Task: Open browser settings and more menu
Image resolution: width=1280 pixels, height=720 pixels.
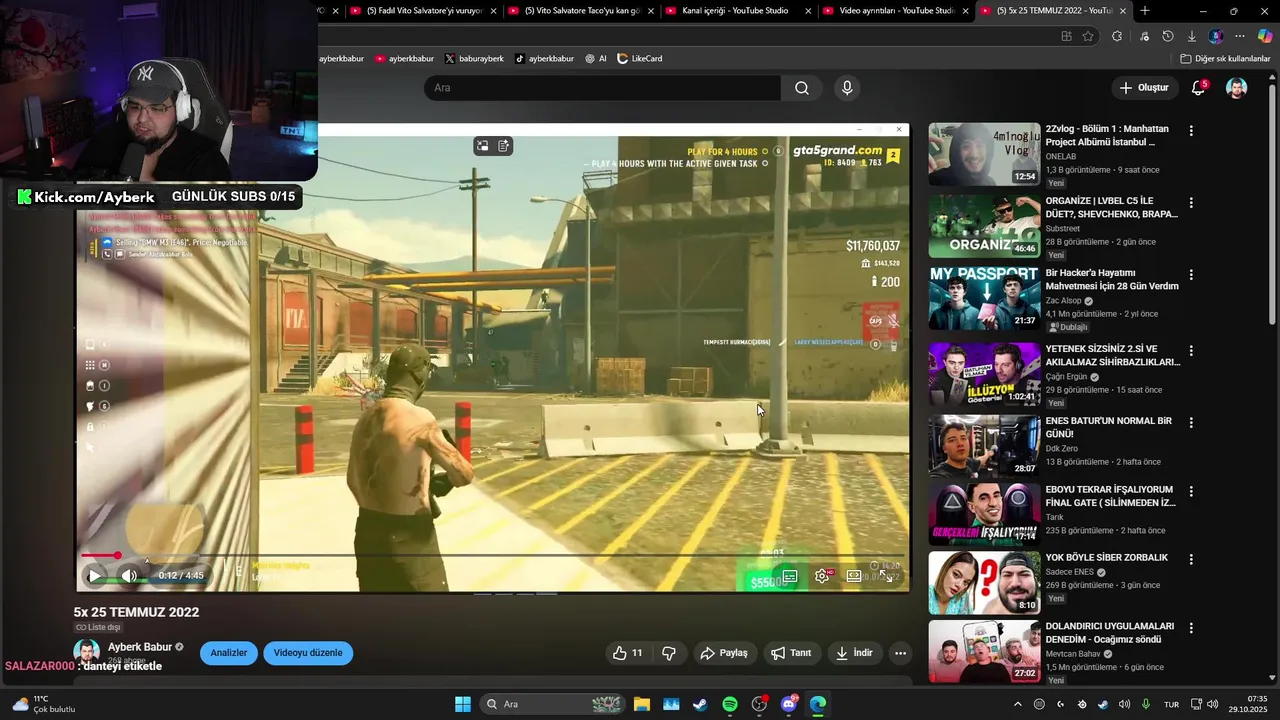Action: click(x=1240, y=36)
